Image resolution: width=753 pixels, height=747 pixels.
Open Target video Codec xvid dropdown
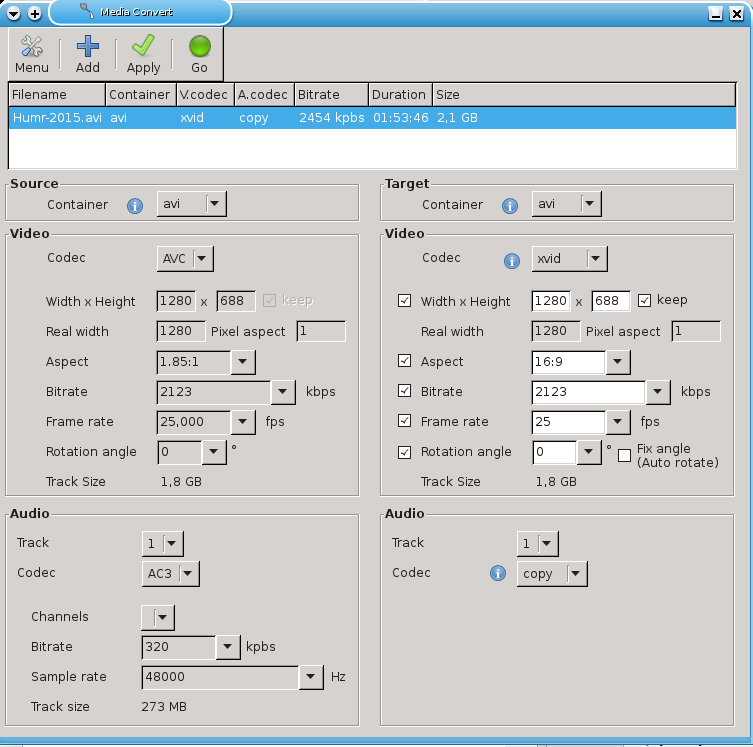(570, 259)
